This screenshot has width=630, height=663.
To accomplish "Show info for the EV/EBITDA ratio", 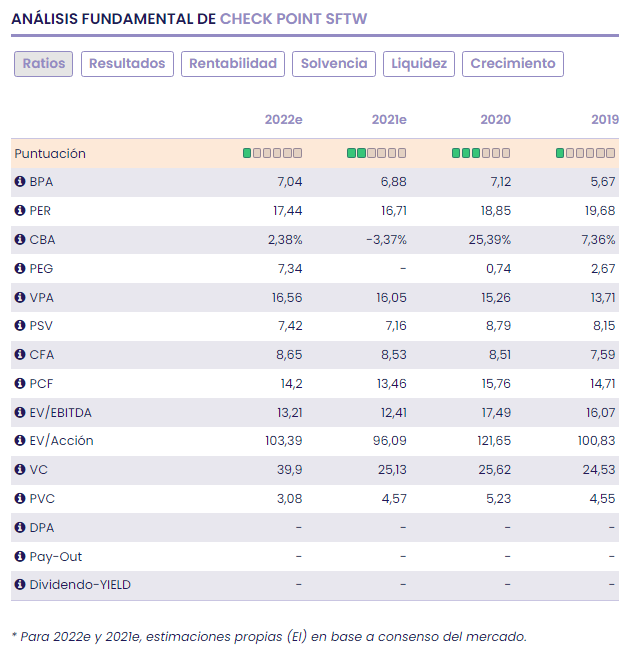I will [19, 412].
